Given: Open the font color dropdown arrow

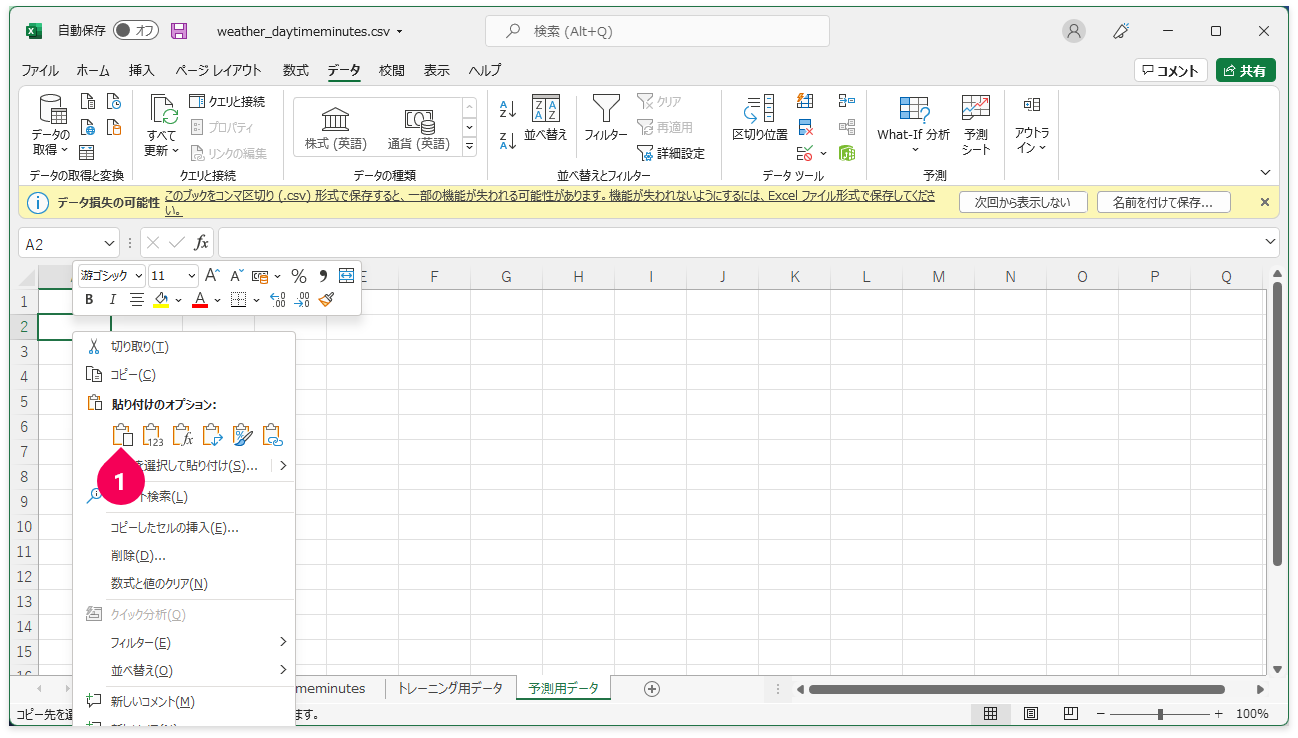Looking at the screenshot, I should pyautogui.click(x=217, y=300).
